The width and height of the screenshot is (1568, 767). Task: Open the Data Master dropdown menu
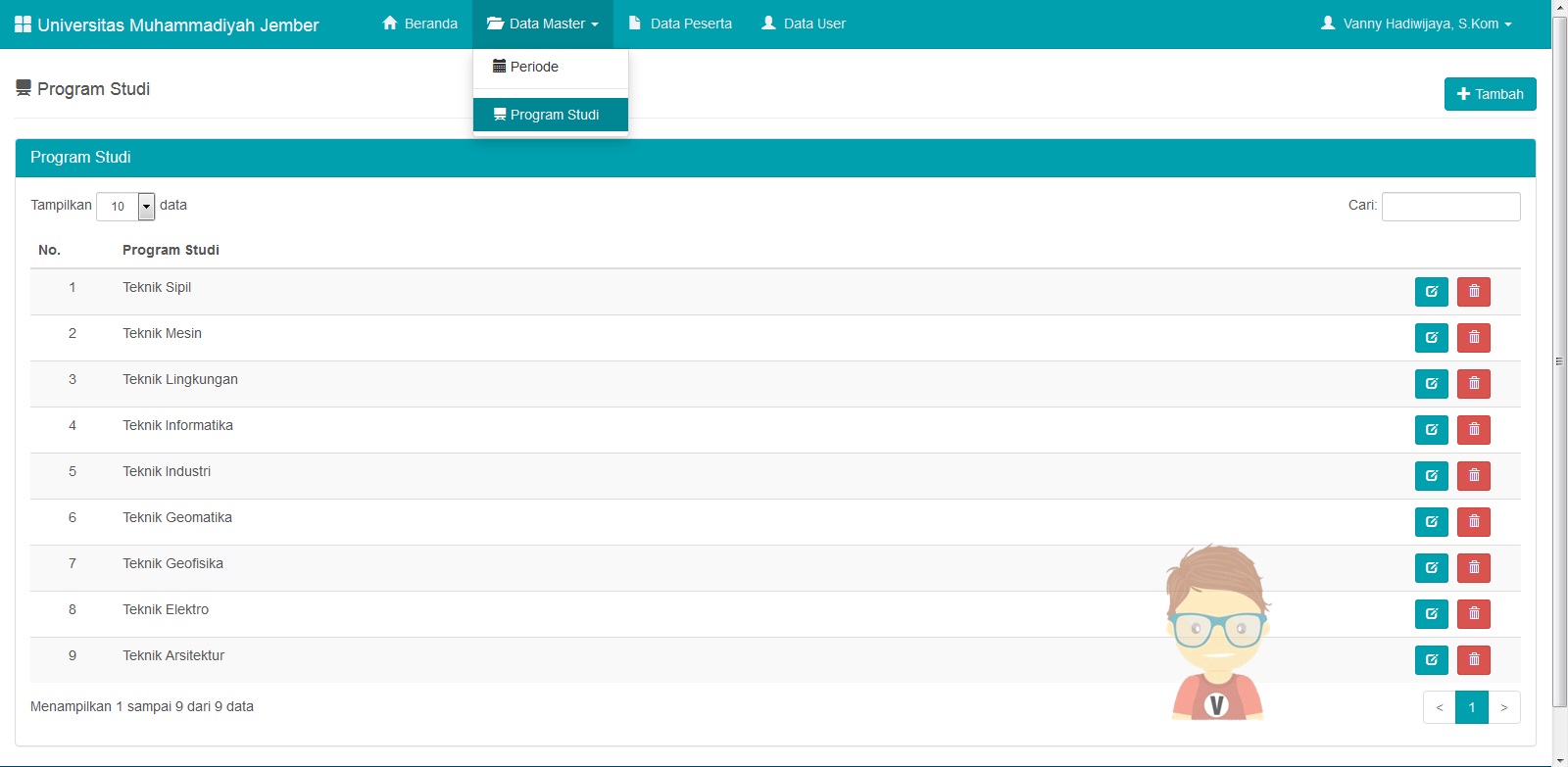pos(543,24)
